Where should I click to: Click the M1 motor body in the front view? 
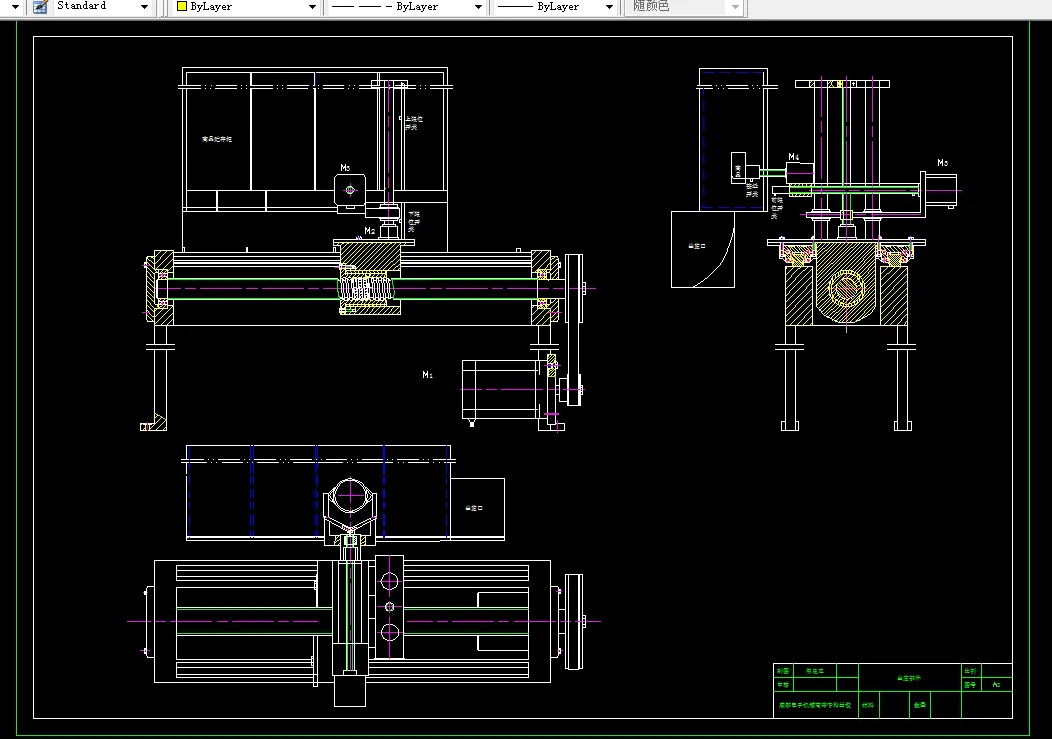click(x=498, y=388)
